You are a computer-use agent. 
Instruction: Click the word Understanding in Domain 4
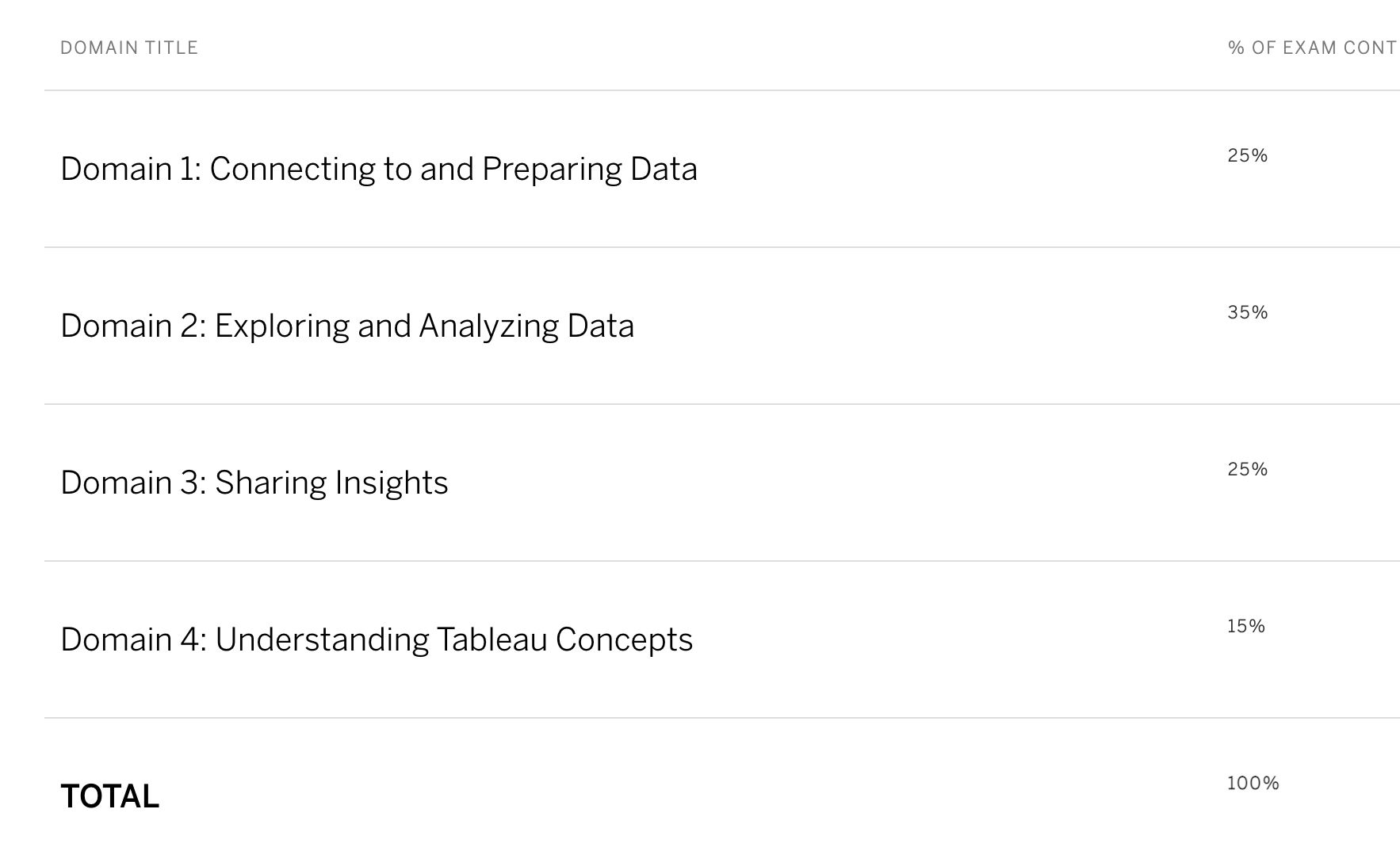pyautogui.click(x=322, y=641)
